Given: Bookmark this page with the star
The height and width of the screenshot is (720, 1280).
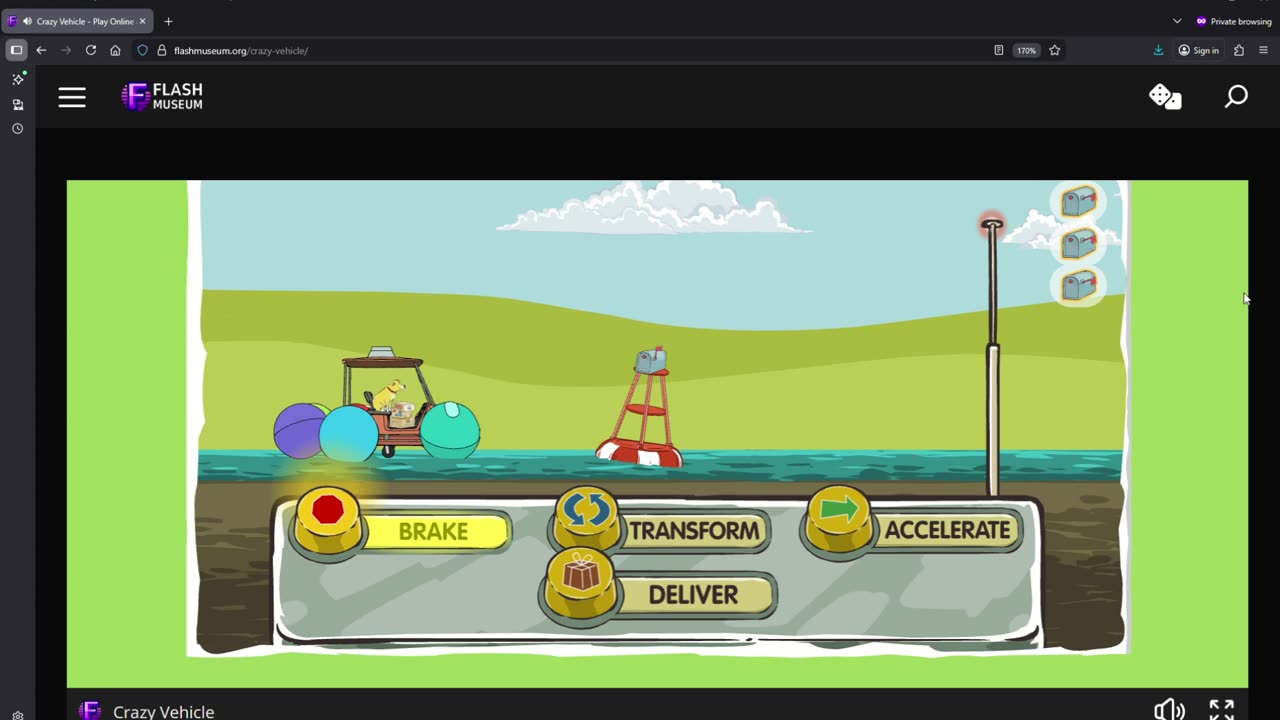Looking at the screenshot, I should (x=1054, y=50).
